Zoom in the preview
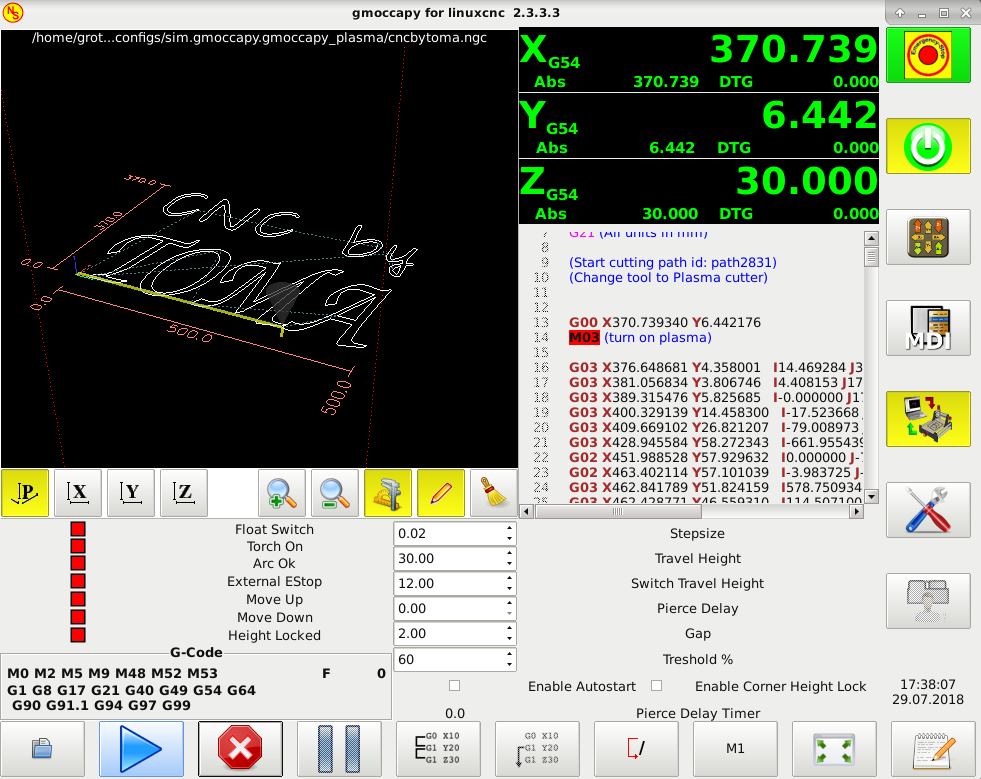The image size is (981, 779). [282, 493]
